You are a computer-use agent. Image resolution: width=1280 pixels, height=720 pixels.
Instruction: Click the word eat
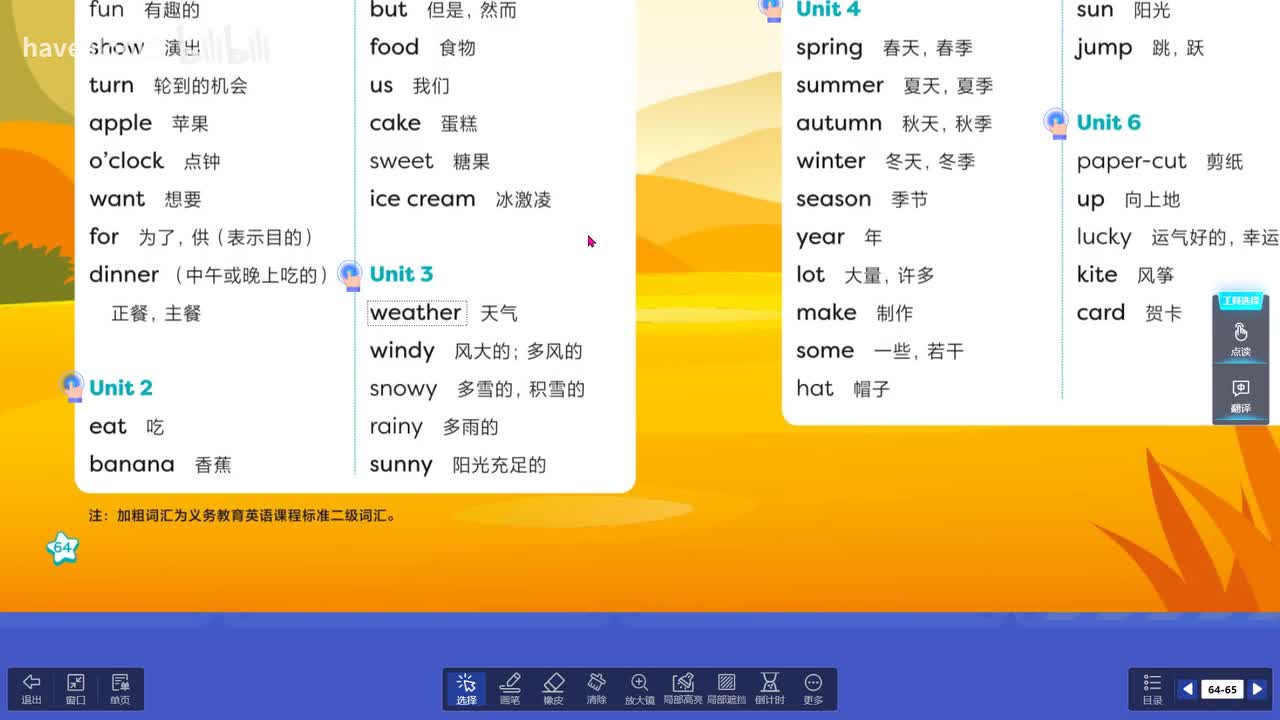pos(108,427)
